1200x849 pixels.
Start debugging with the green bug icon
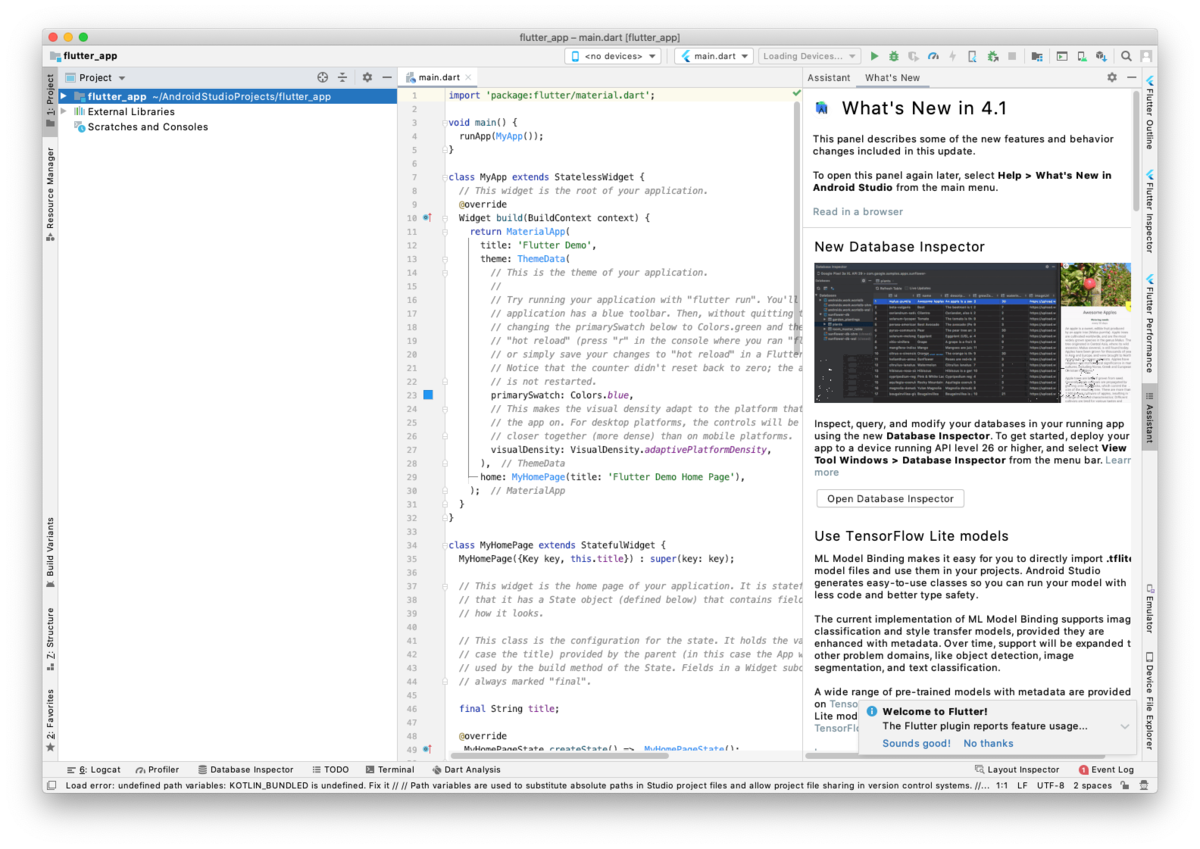893,56
